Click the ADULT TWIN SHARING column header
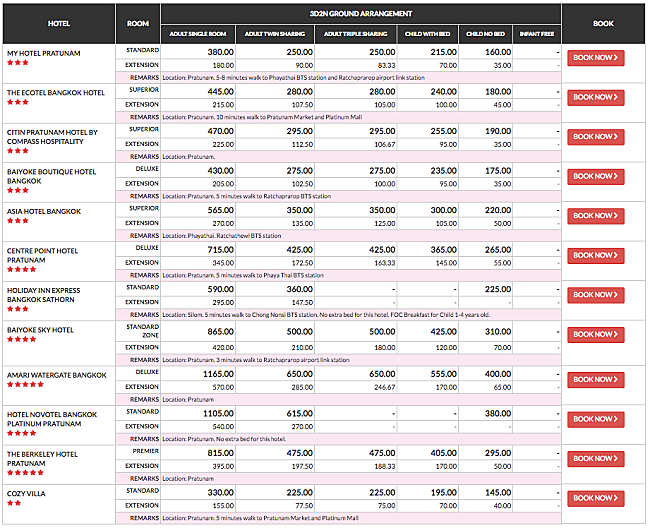 275,34
